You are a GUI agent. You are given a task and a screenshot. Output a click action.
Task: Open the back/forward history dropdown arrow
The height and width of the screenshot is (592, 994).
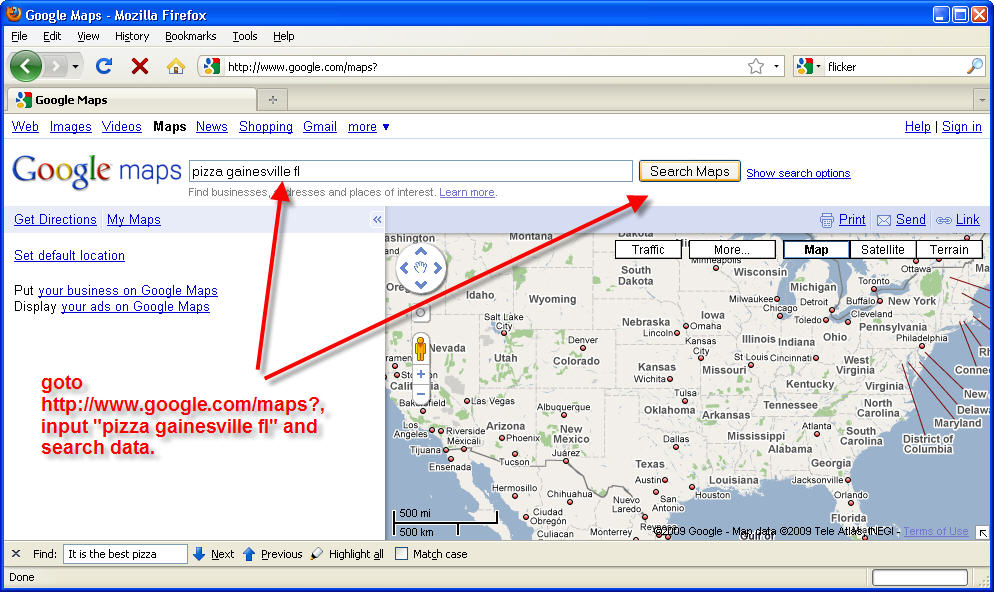(75, 67)
